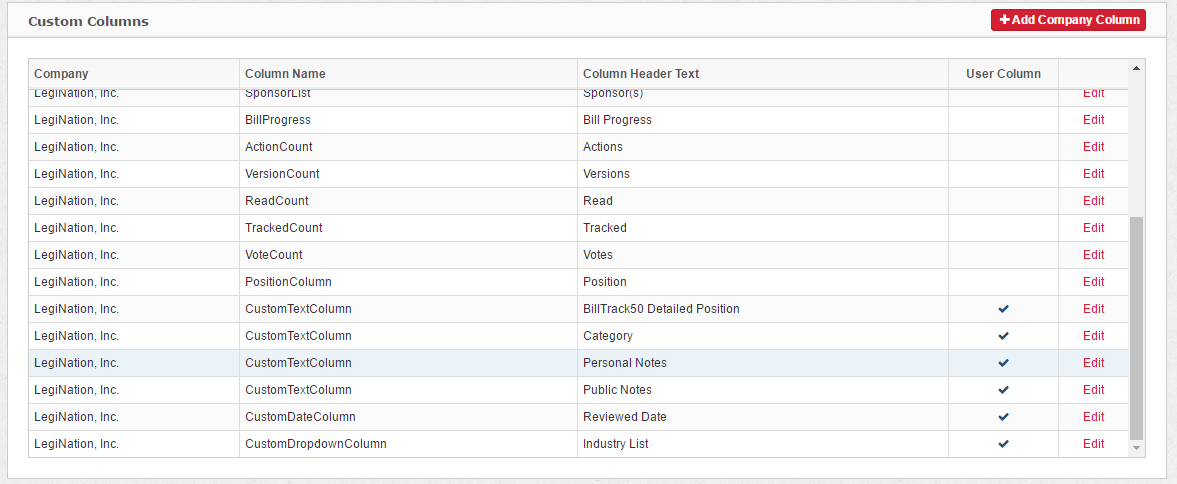Sort by Column Name header
1177x484 pixels.
coord(285,74)
